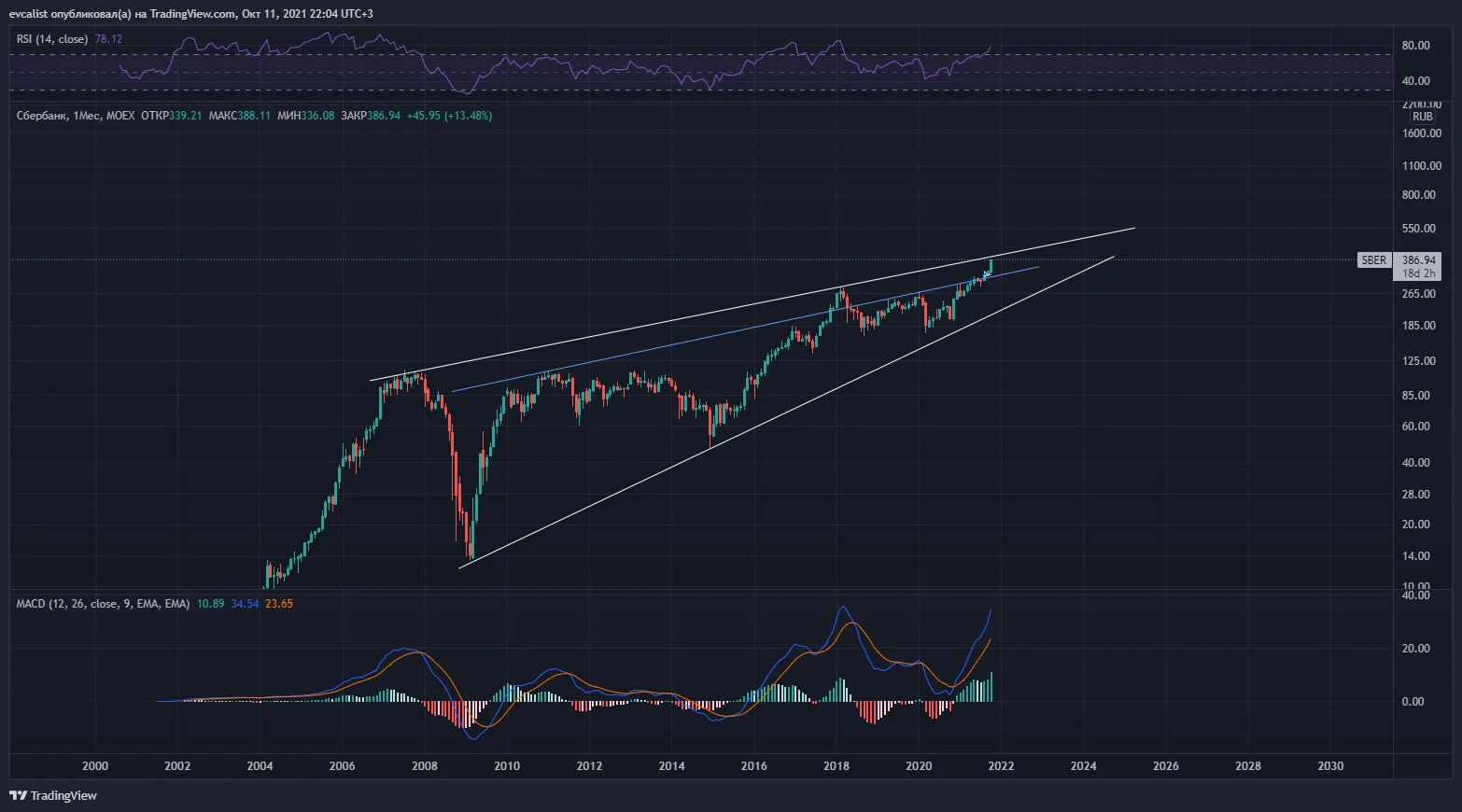
Task: Click the MACD line value 34.54
Action: tap(245, 604)
